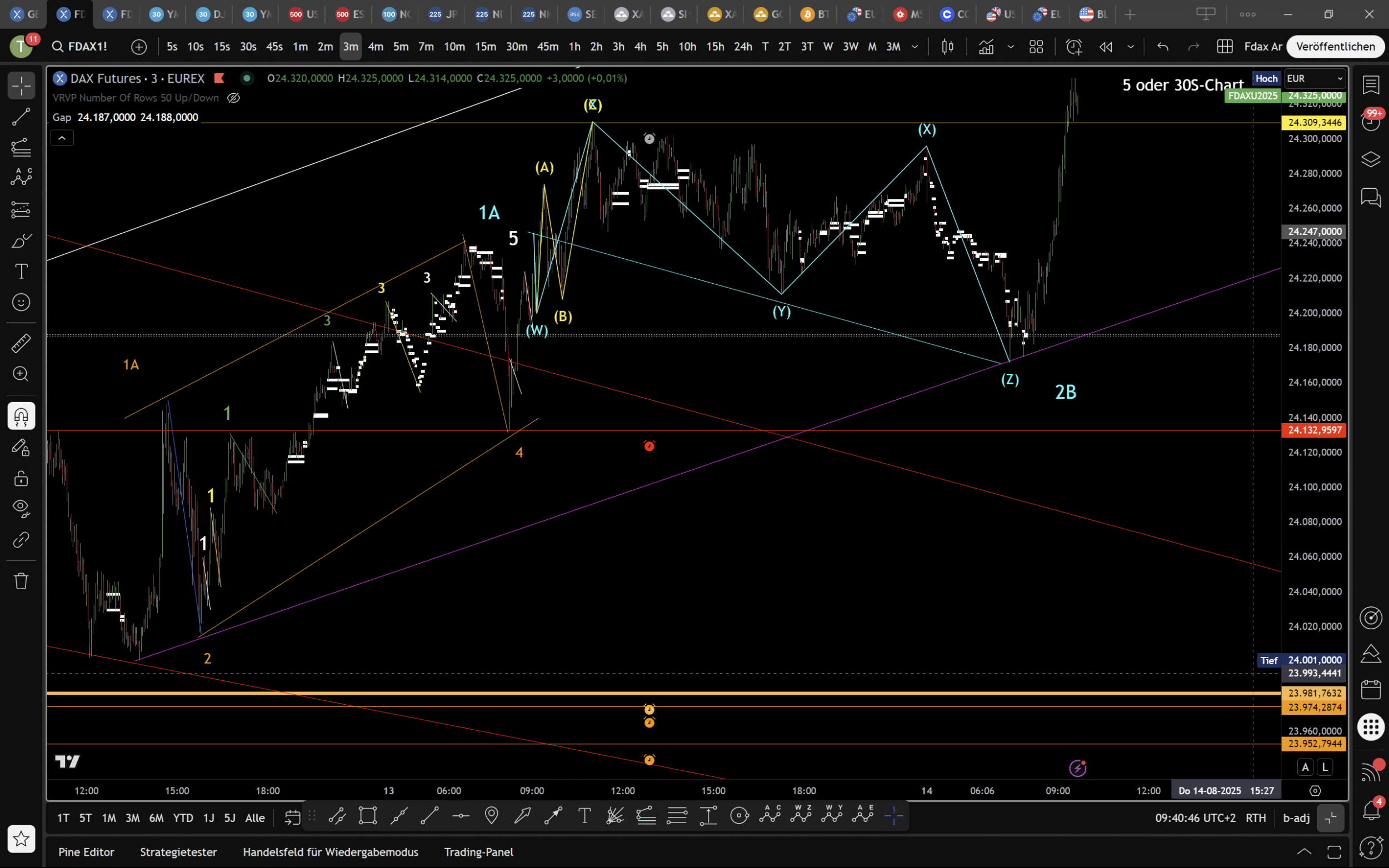
Task: Click the FDAX1! symbol search field
Action: point(87,47)
